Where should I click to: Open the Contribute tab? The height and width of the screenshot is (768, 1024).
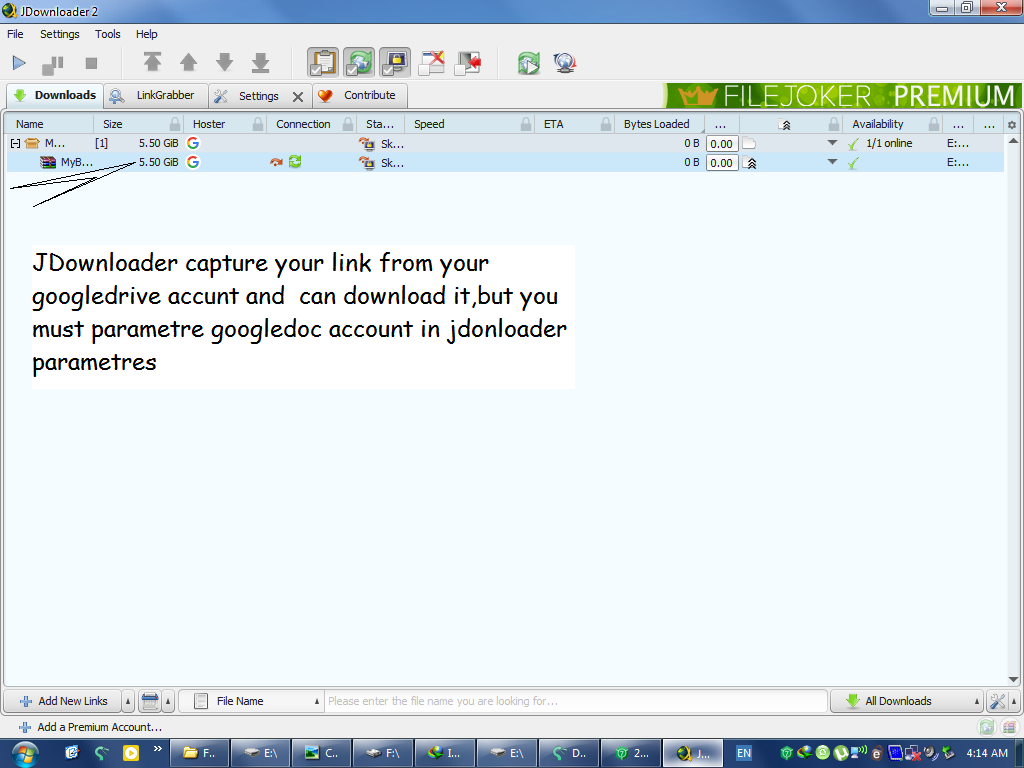tap(360, 95)
